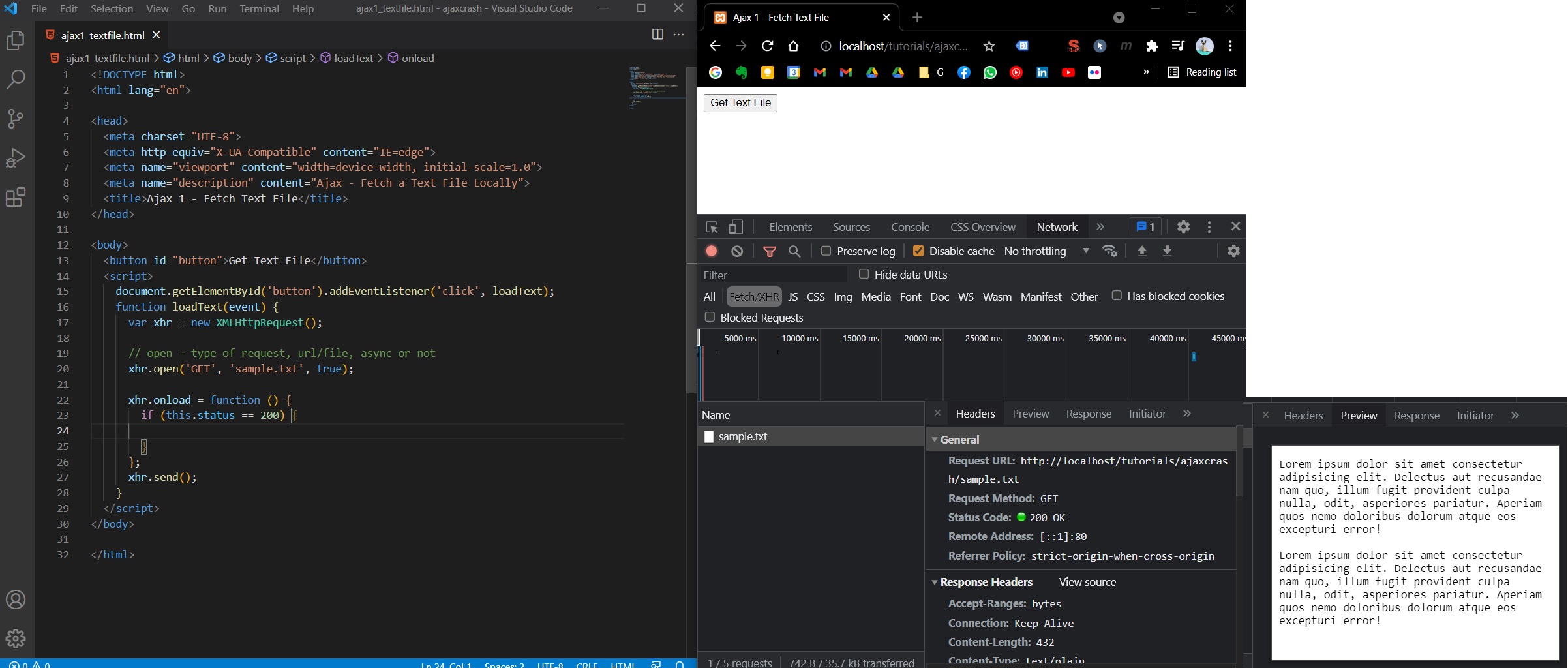This screenshot has width=1568, height=668.
Task: Open the Manage gear in VS Code
Action: pyautogui.click(x=16, y=638)
